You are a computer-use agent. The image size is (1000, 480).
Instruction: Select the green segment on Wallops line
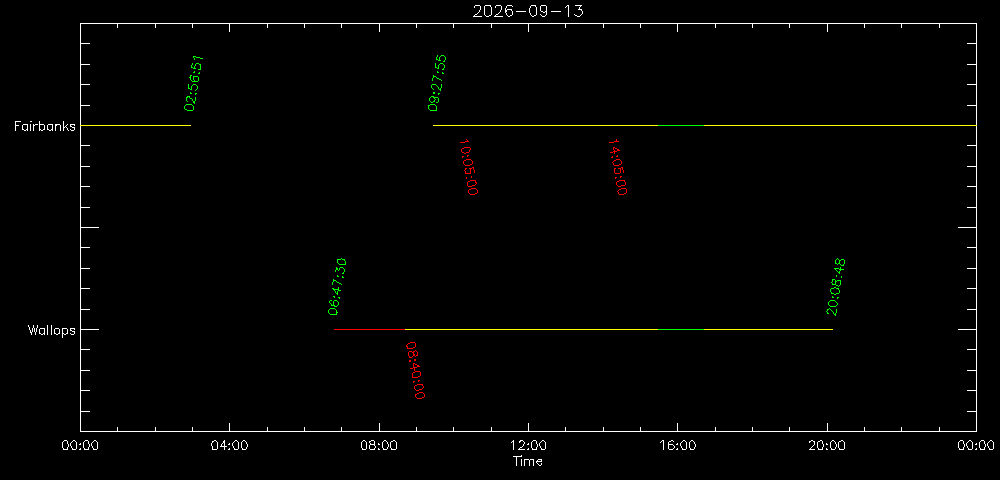click(x=680, y=330)
